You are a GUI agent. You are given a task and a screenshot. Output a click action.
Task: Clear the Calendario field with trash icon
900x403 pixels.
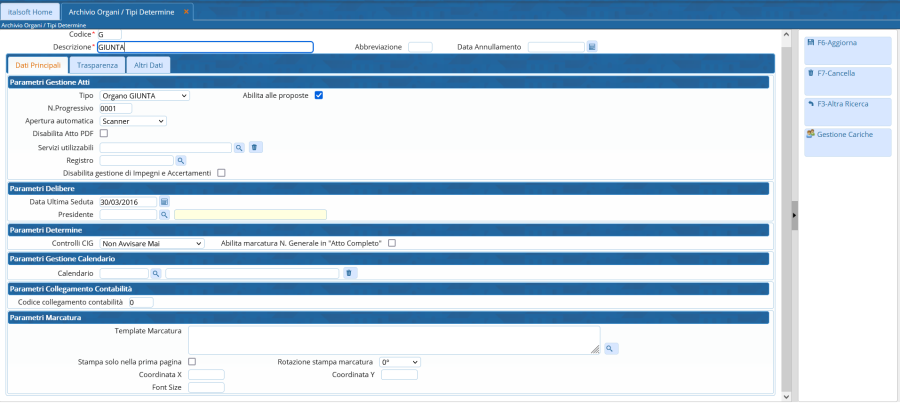tap(349, 272)
